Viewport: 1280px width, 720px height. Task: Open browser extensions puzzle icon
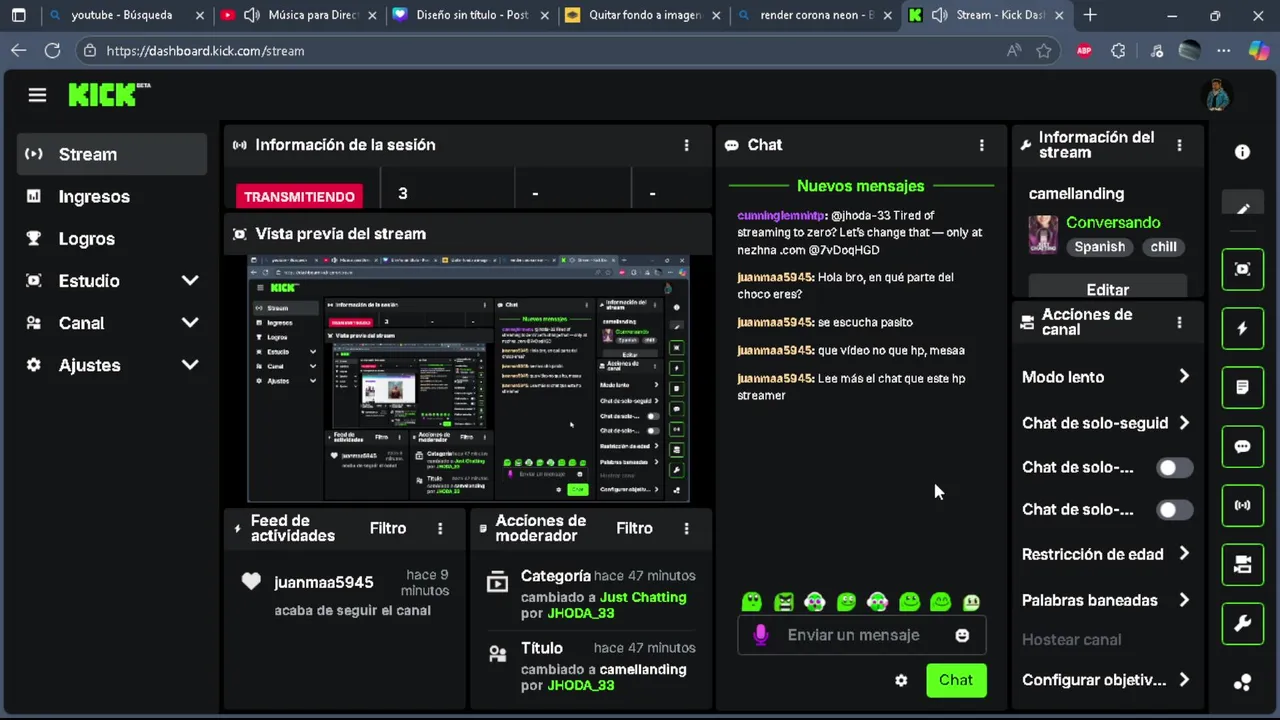(1118, 51)
